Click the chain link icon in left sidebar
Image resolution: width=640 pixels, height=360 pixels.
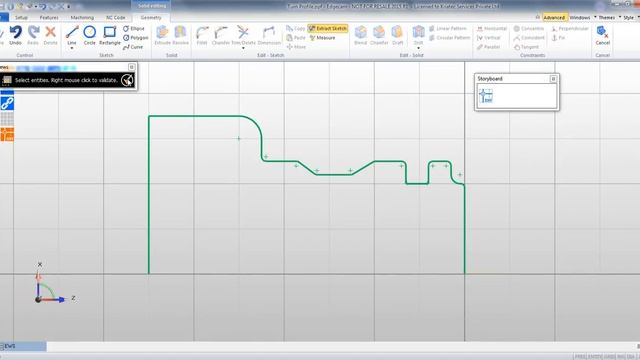click(x=7, y=103)
